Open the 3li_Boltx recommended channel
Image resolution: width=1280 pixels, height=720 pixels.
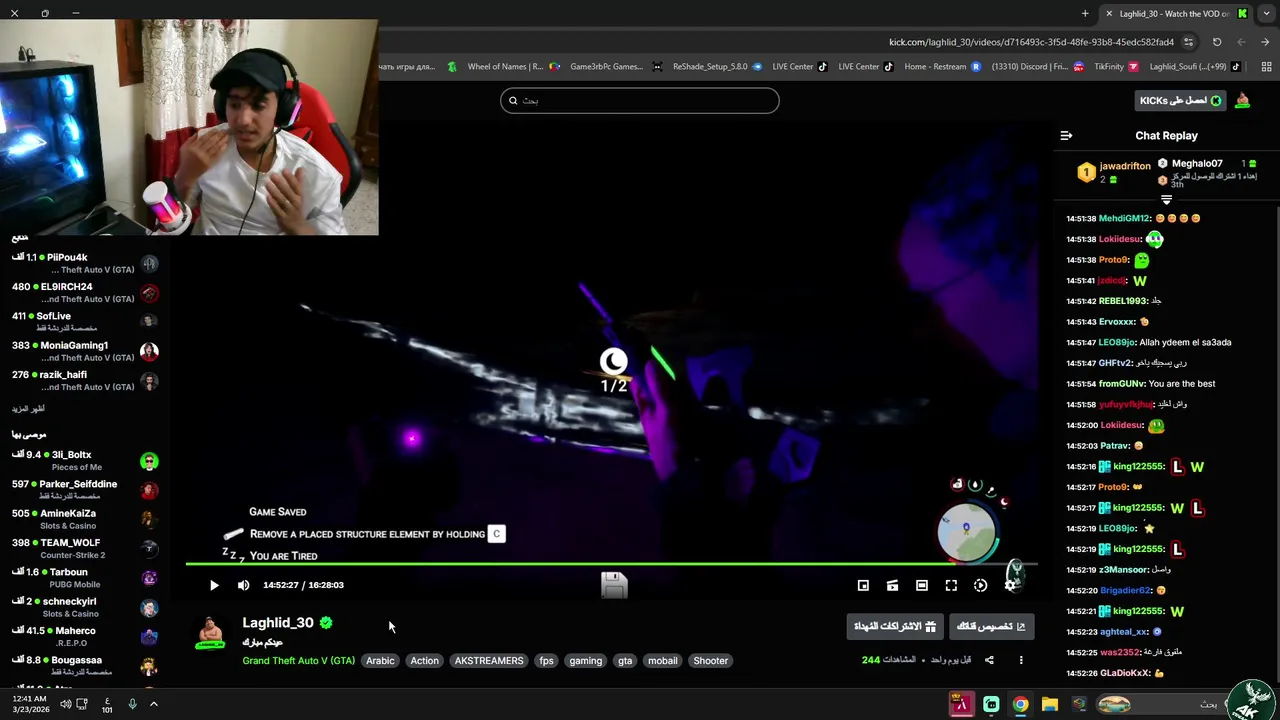(84, 460)
